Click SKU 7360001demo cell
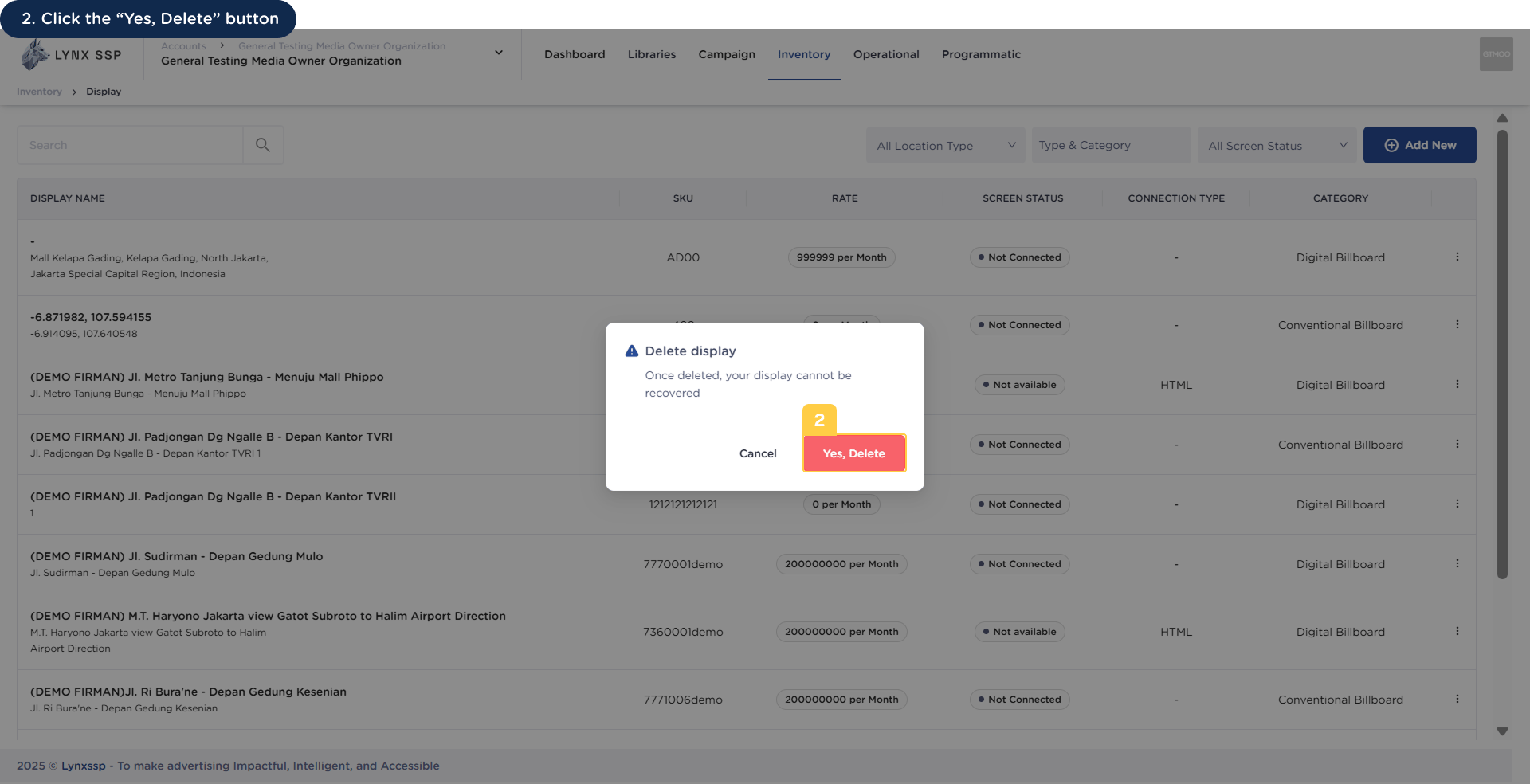Viewport: 1530px width, 784px height. pos(683,632)
